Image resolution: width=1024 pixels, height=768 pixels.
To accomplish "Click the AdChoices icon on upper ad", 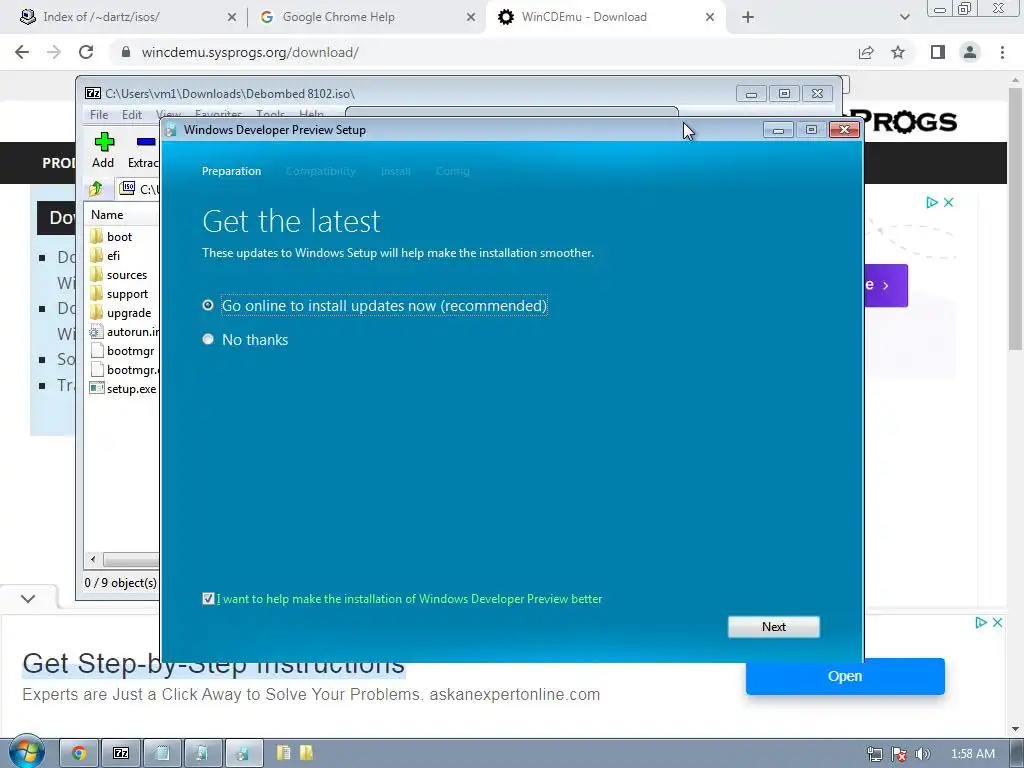I will [932, 202].
